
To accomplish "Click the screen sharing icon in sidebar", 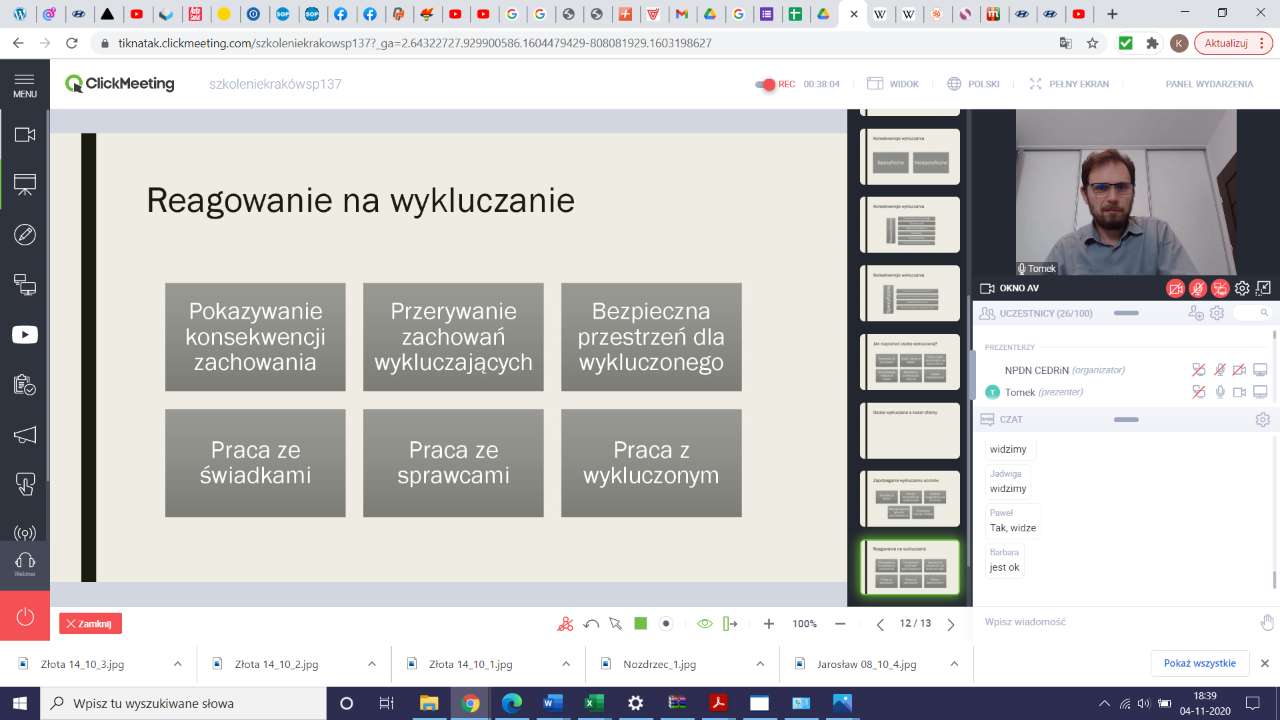I will pos(25,285).
